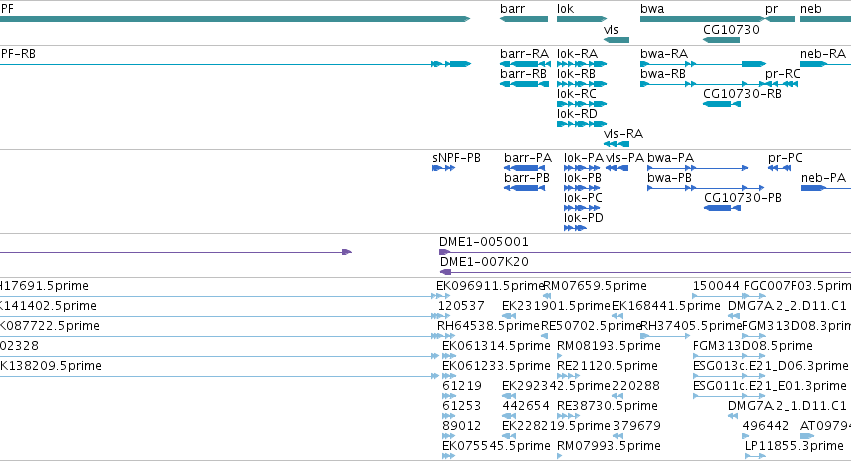Image resolution: width=851 pixels, height=461 pixels.
Task: Open the 379679 EST label
Action: [x=637, y=427]
